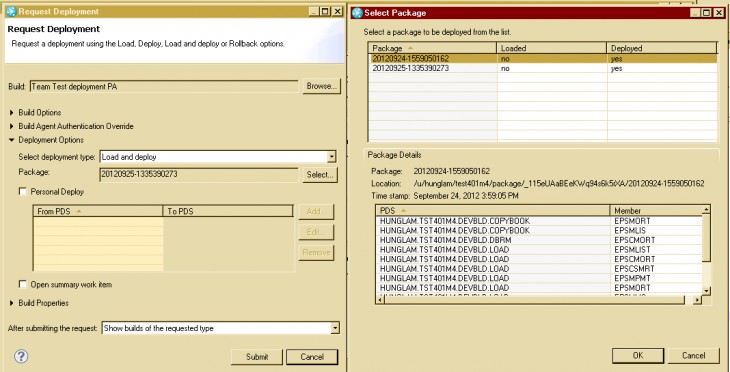Screen dimensions: 730x372
Task: Click the Package field showing 20120925-1335390273
Action: coord(199,175)
